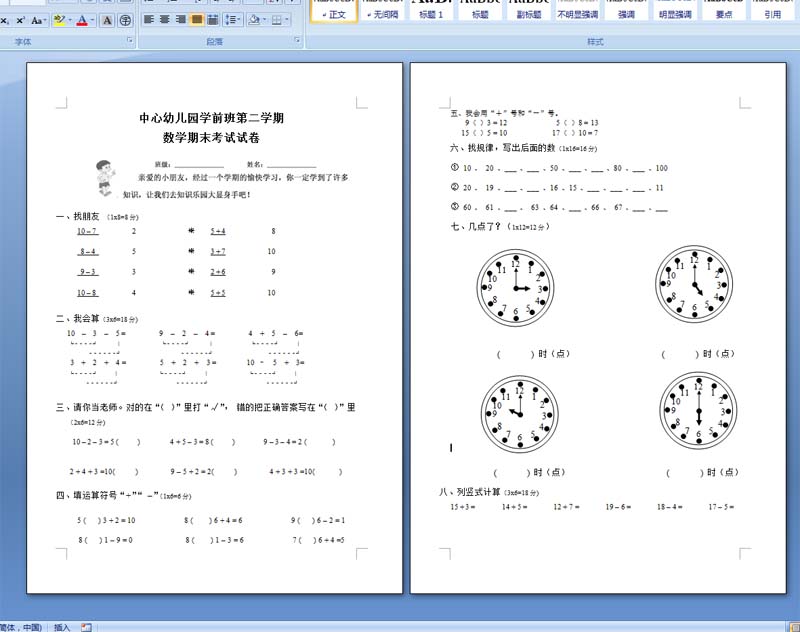Image resolution: width=800 pixels, height=632 pixels.
Task: Apply distributed alignment
Action: click(213, 19)
